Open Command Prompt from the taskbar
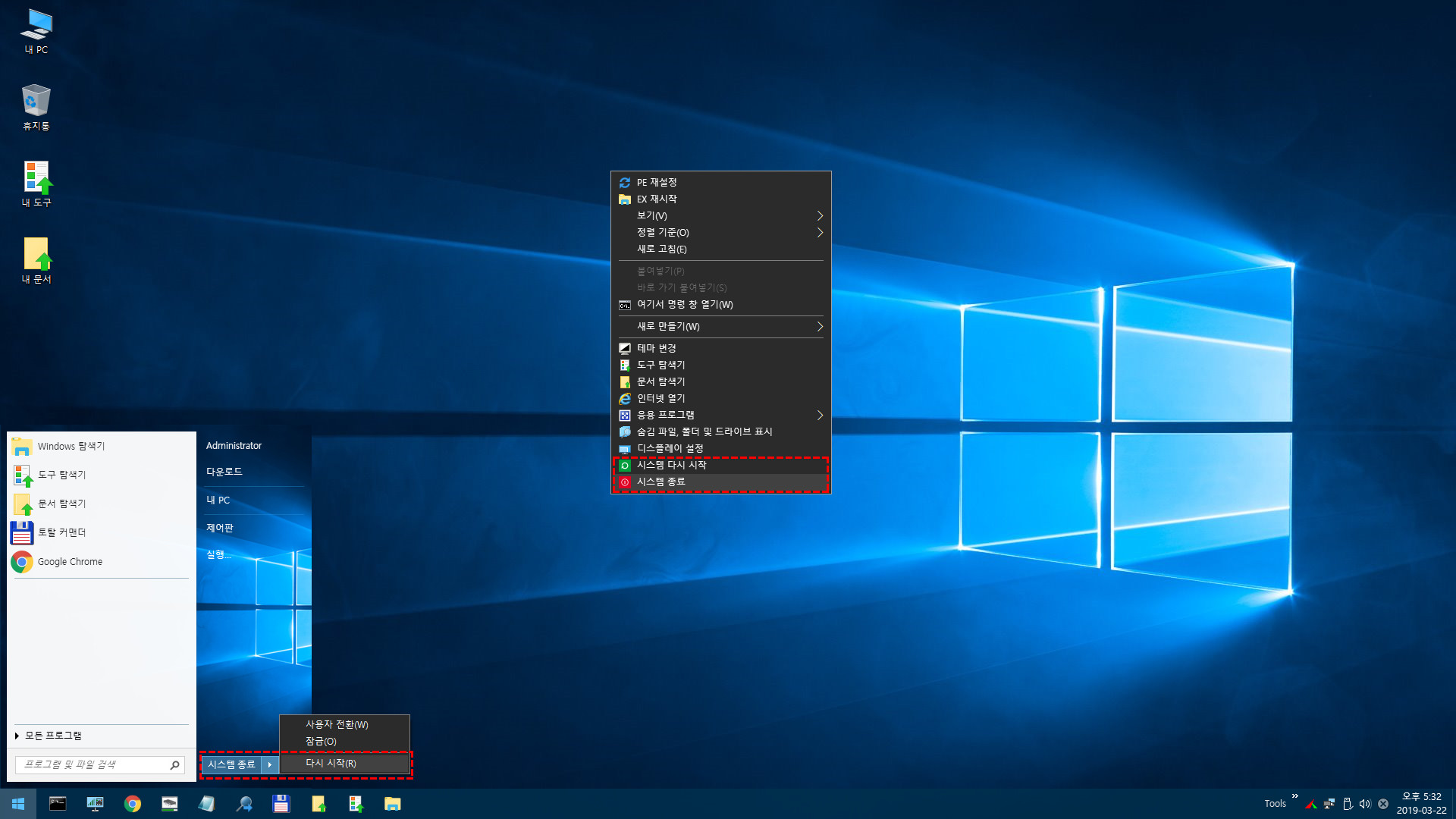This screenshot has height=819, width=1456. [58, 804]
